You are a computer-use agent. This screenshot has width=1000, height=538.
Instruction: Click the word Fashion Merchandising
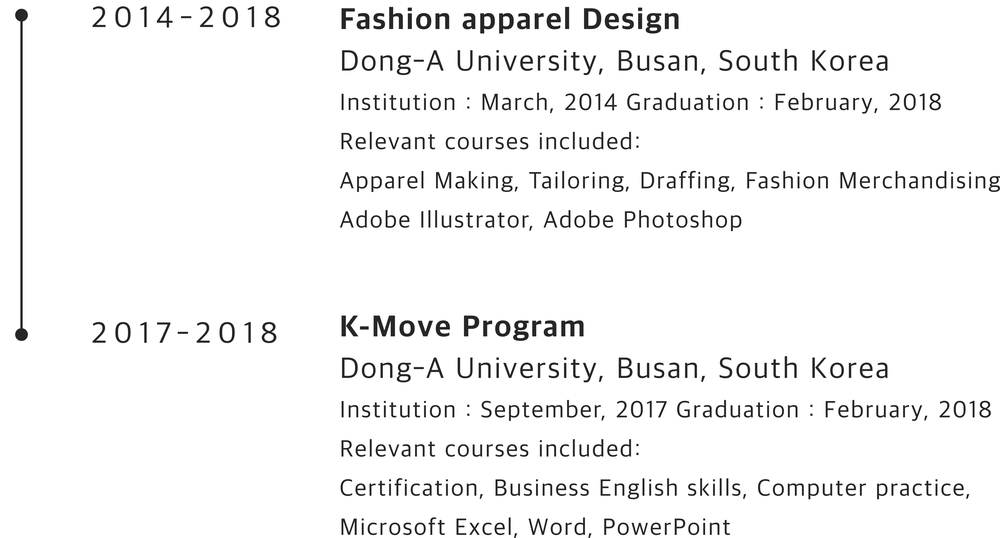tap(872, 181)
